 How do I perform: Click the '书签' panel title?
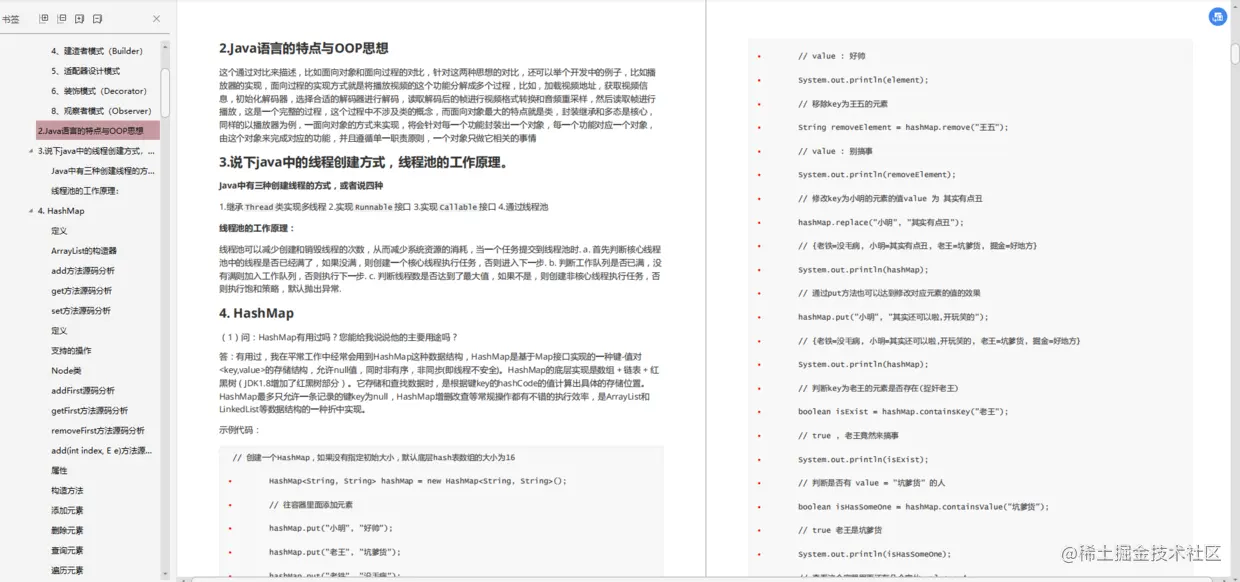click(x=10, y=18)
